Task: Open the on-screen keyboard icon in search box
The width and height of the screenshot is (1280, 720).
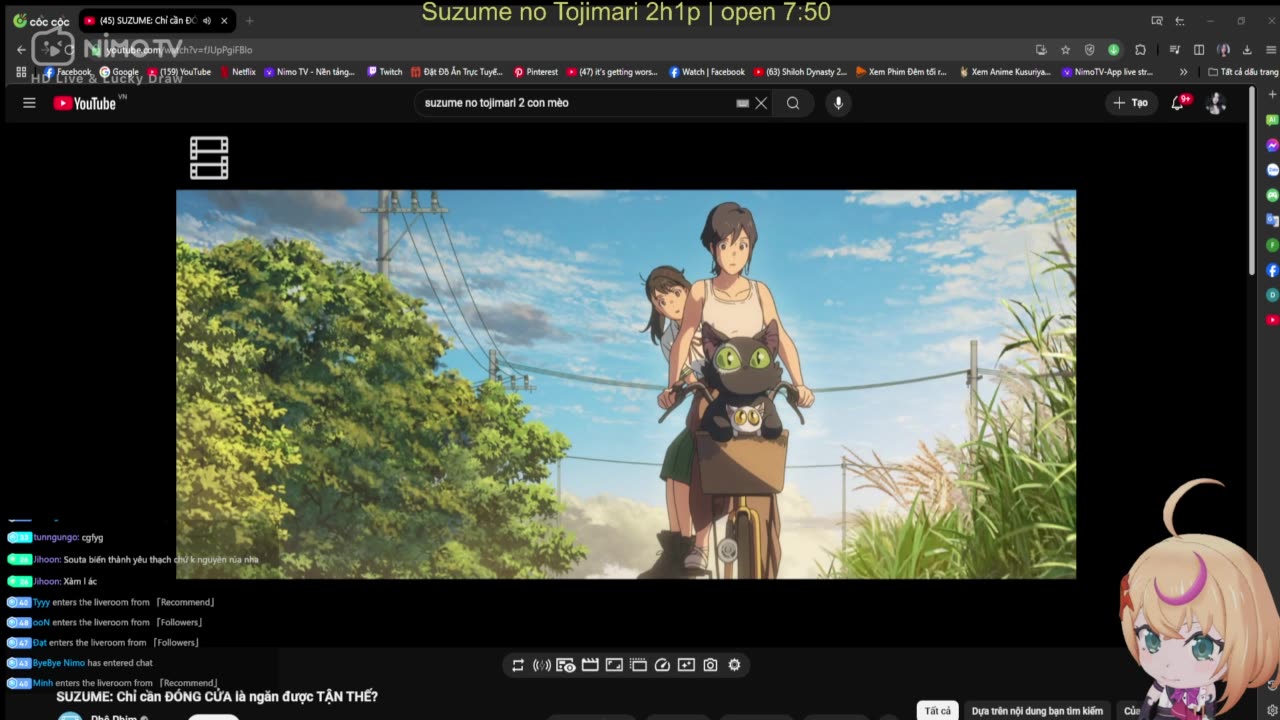Action: click(742, 103)
